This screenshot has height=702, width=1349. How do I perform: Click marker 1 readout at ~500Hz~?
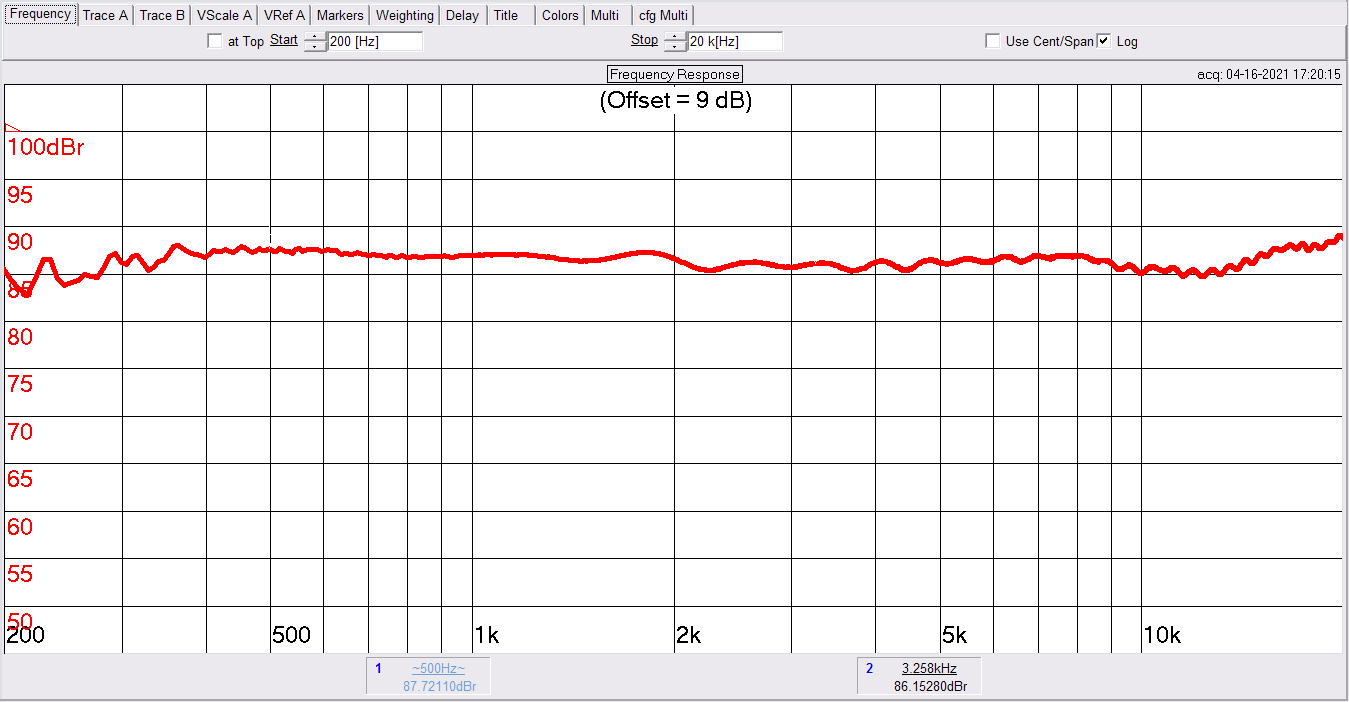[x=437, y=668]
